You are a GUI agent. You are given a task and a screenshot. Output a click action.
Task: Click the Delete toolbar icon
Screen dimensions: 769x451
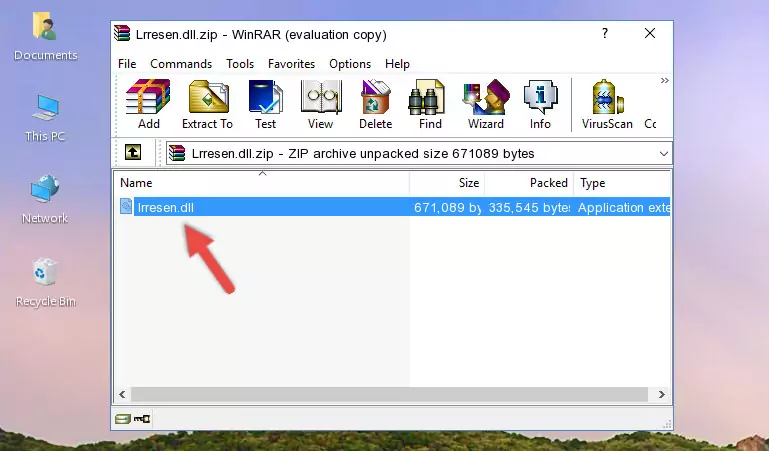point(376,105)
